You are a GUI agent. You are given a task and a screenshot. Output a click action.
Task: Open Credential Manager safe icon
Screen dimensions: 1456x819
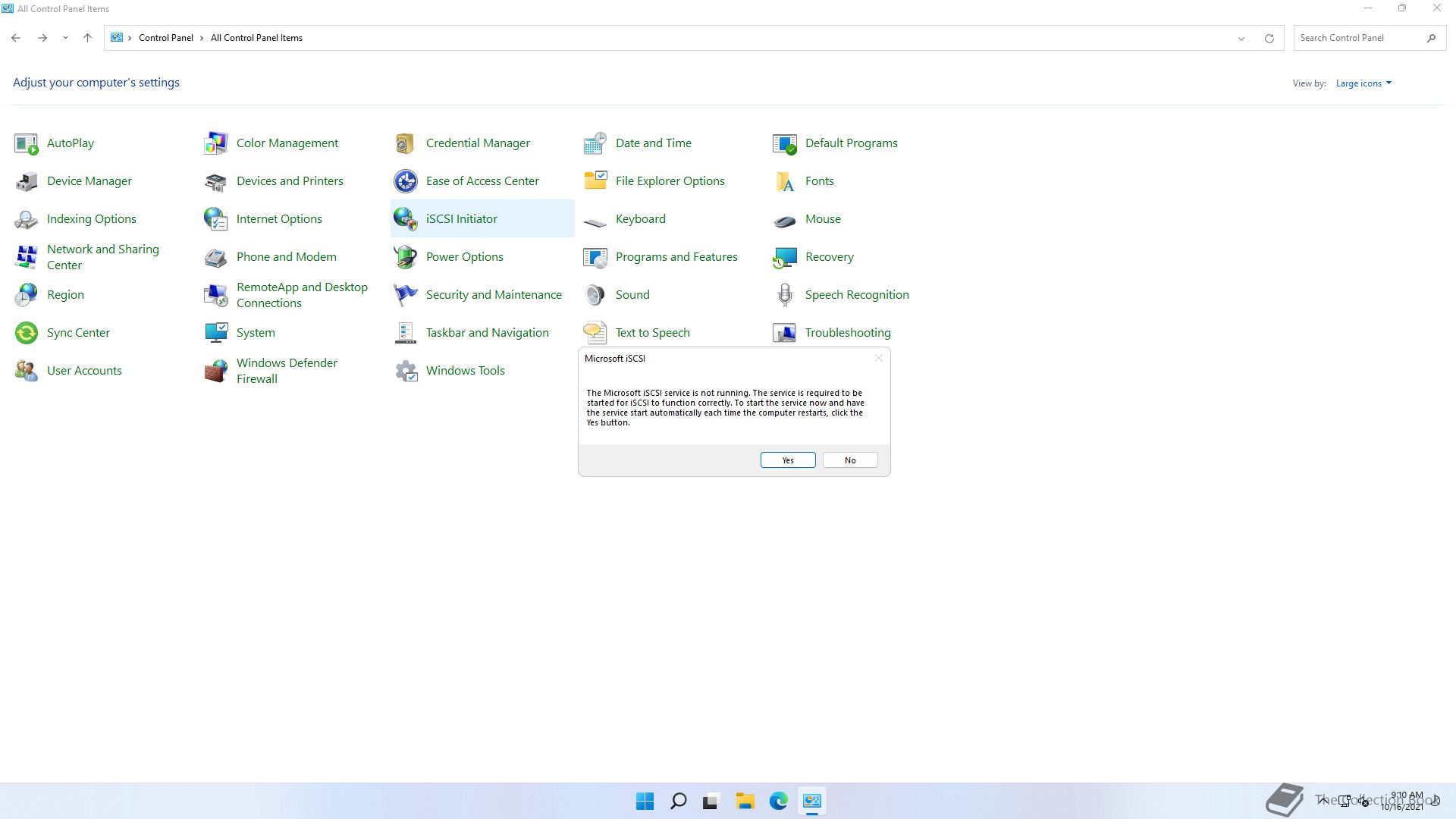(x=405, y=143)
